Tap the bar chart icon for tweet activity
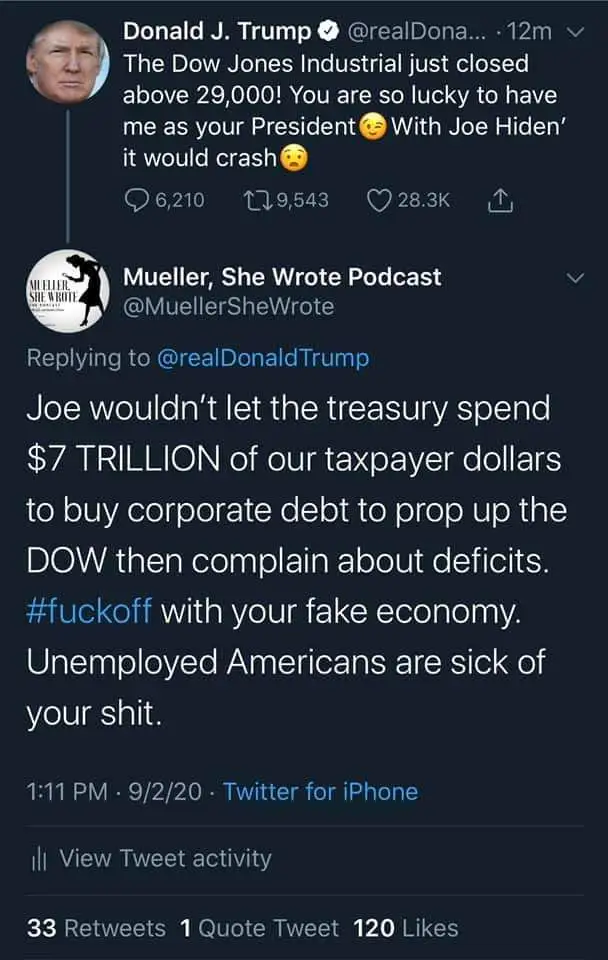This screenshot has height=960, width=608. pyautogui.click(x=39, y=859)
